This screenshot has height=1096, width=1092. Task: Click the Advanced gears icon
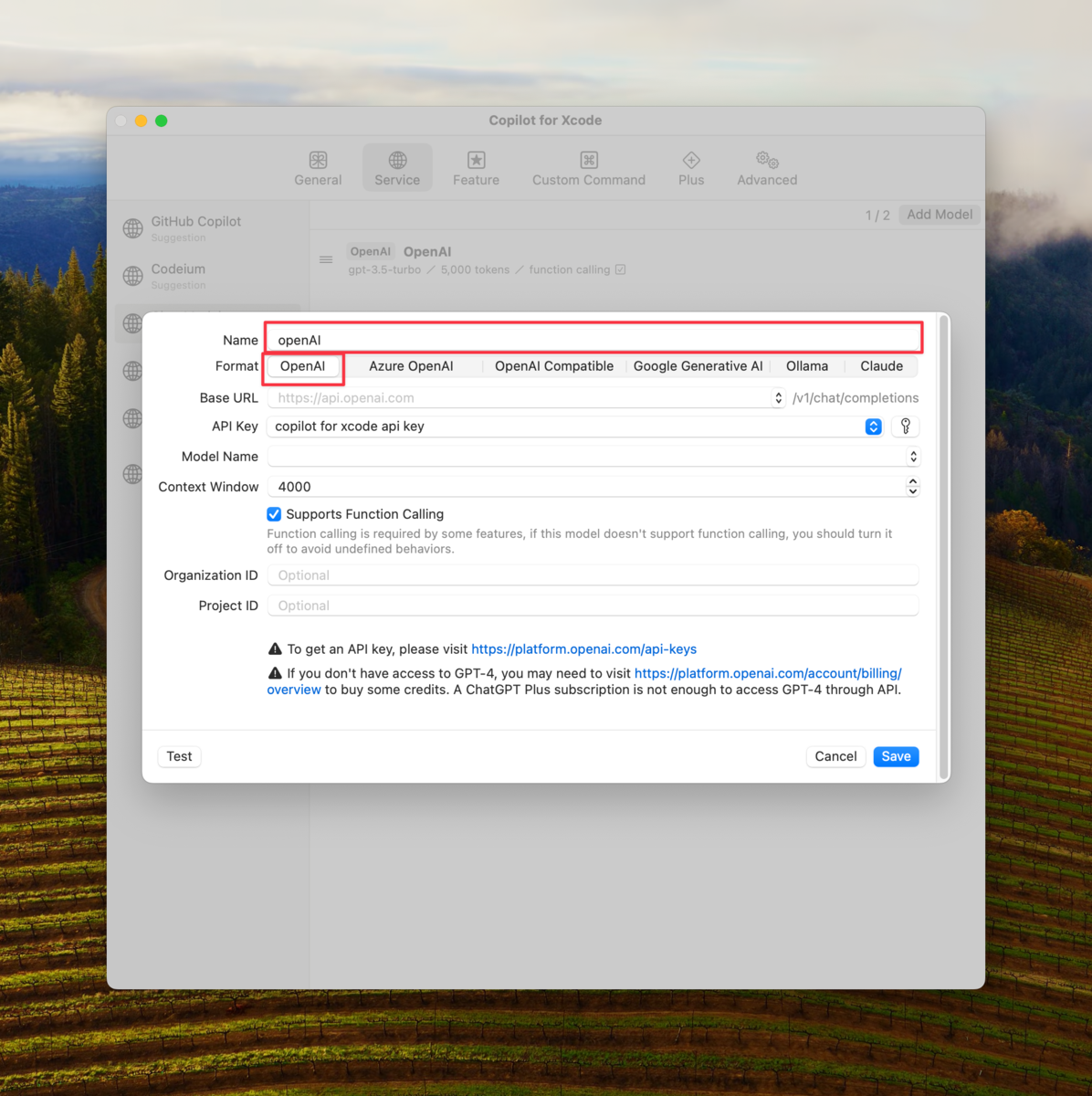(767, 160)
